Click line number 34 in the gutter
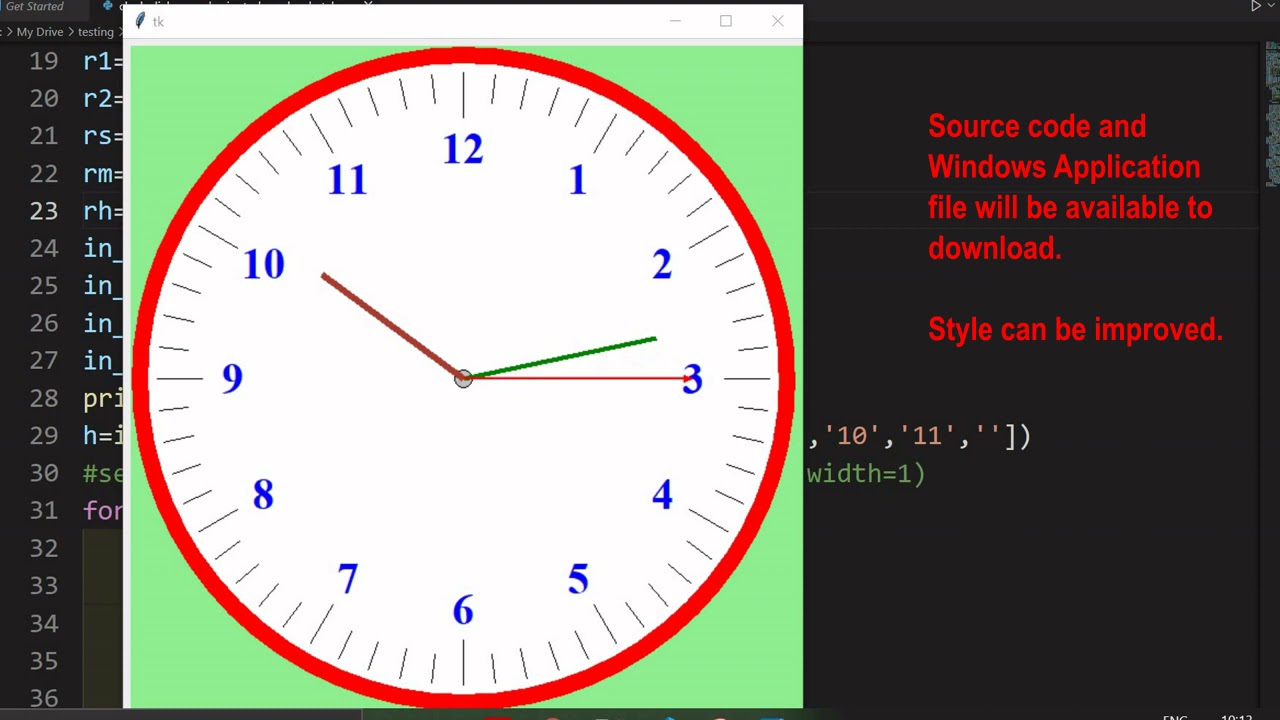 (x=43, y=624)
